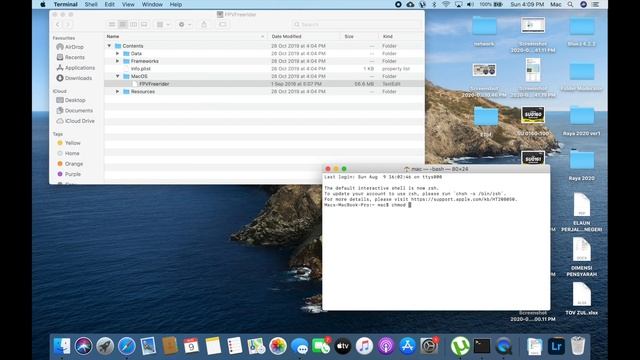This screenshot has height=360, width=640.
Task: Select the FPVFreerider file row
Action: coord(264,84)
